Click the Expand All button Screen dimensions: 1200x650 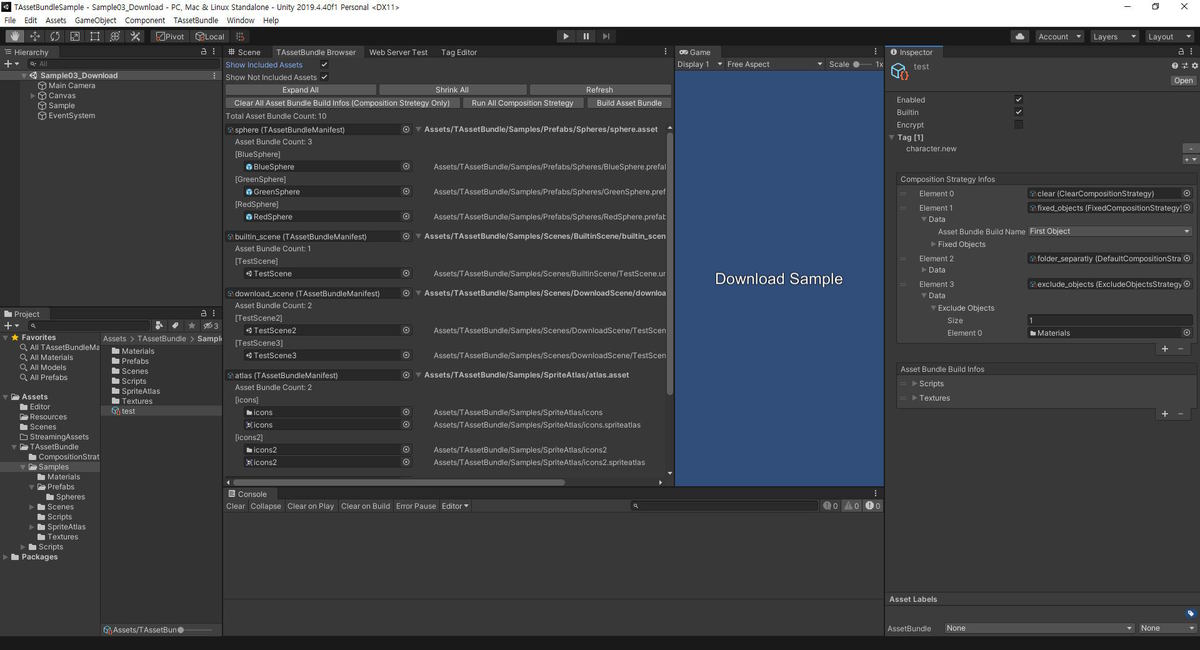pos(300,90)
